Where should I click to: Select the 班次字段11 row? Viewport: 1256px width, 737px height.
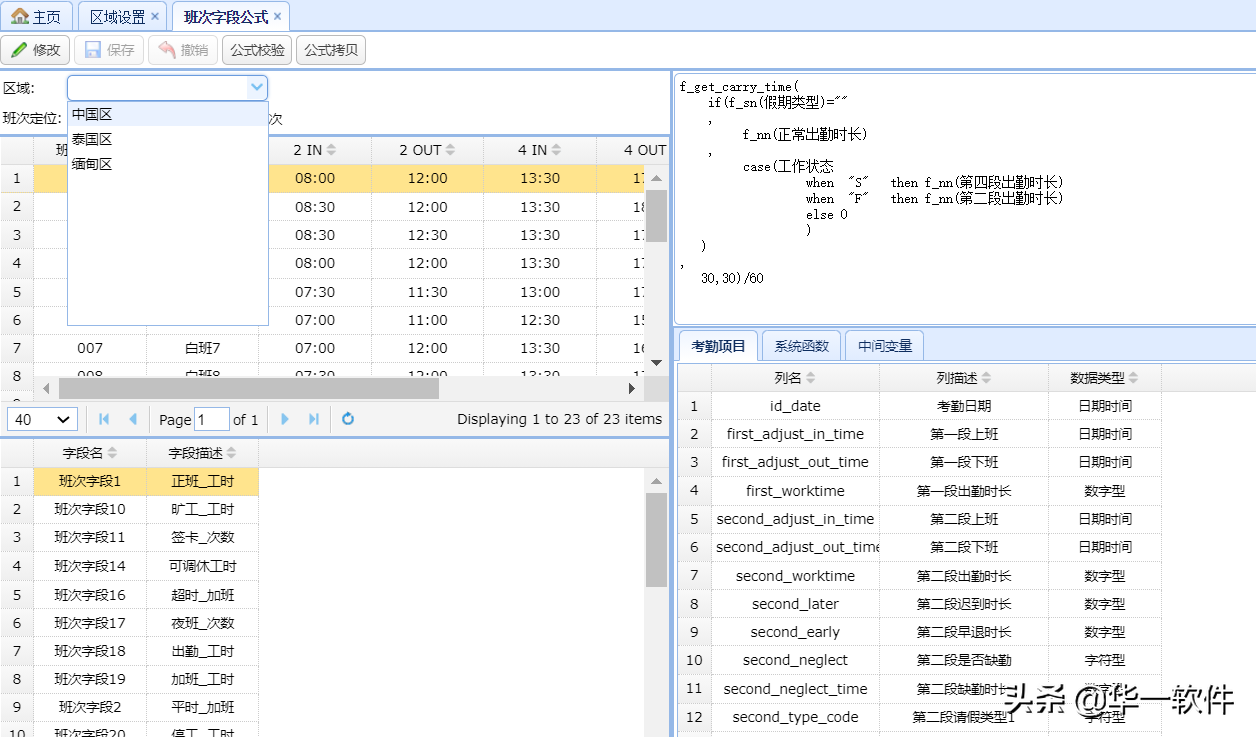[130, 537]
